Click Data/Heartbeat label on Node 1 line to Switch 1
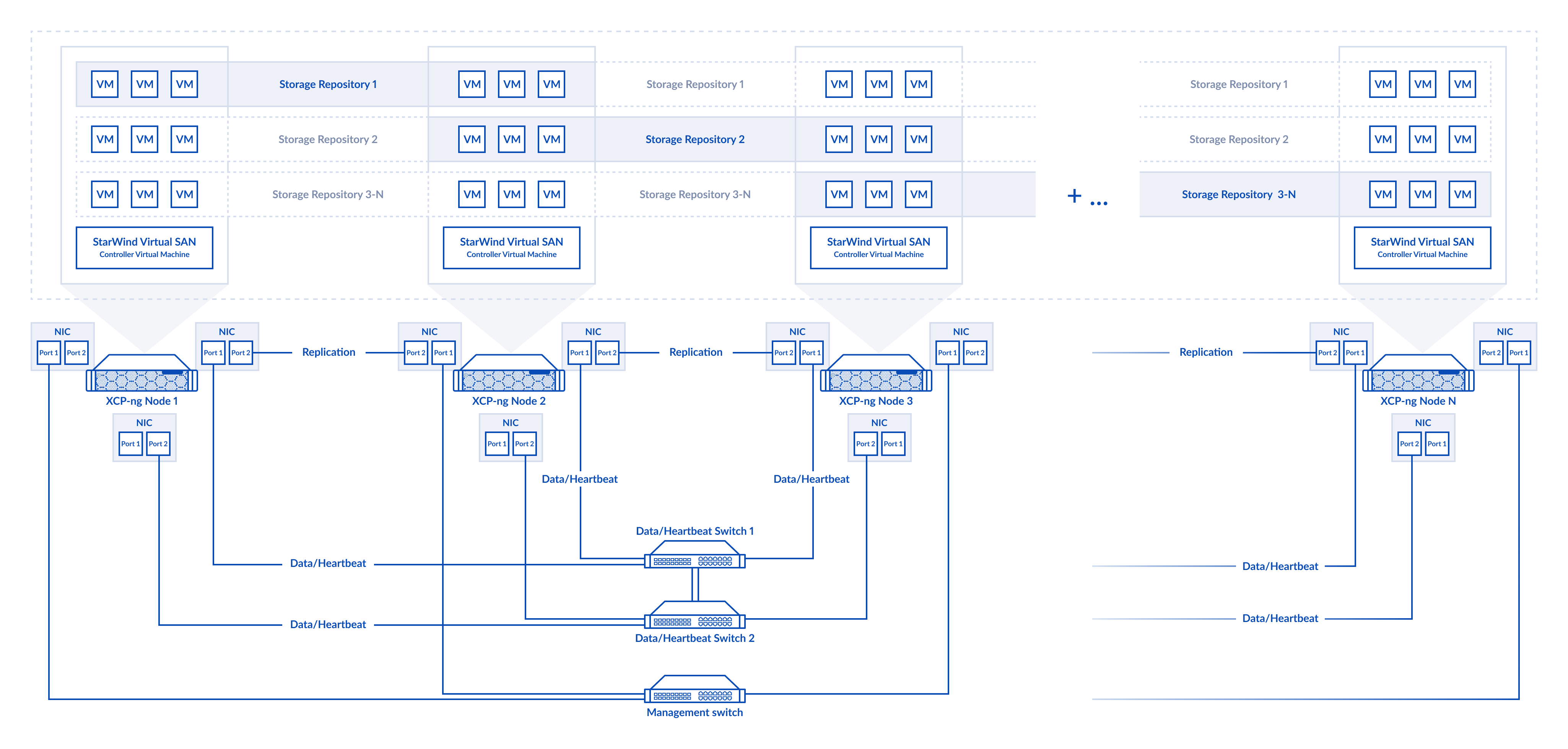1568x749 pixels. [x=328, y=563]
